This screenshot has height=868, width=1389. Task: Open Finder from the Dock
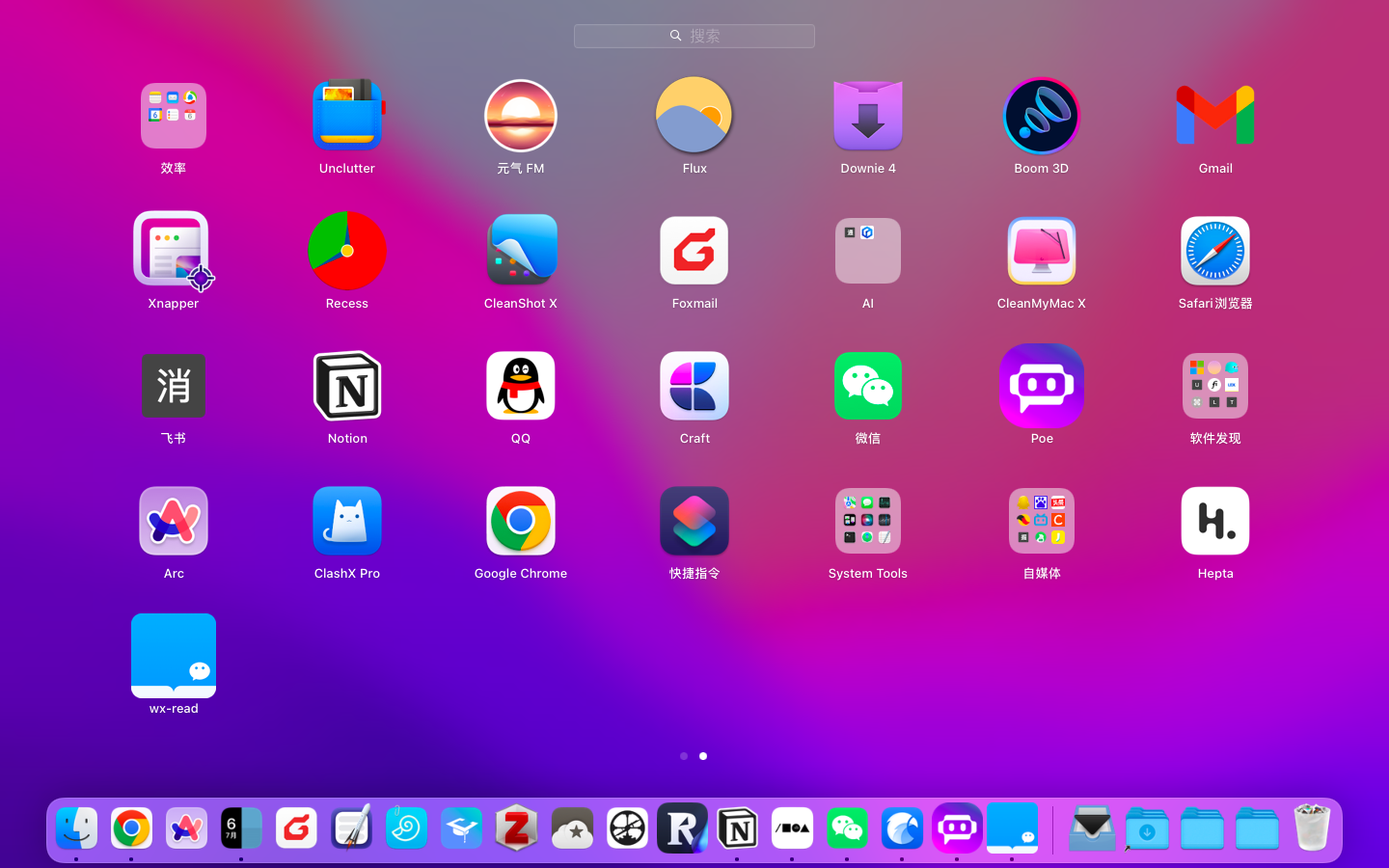[x=76, y=828]
